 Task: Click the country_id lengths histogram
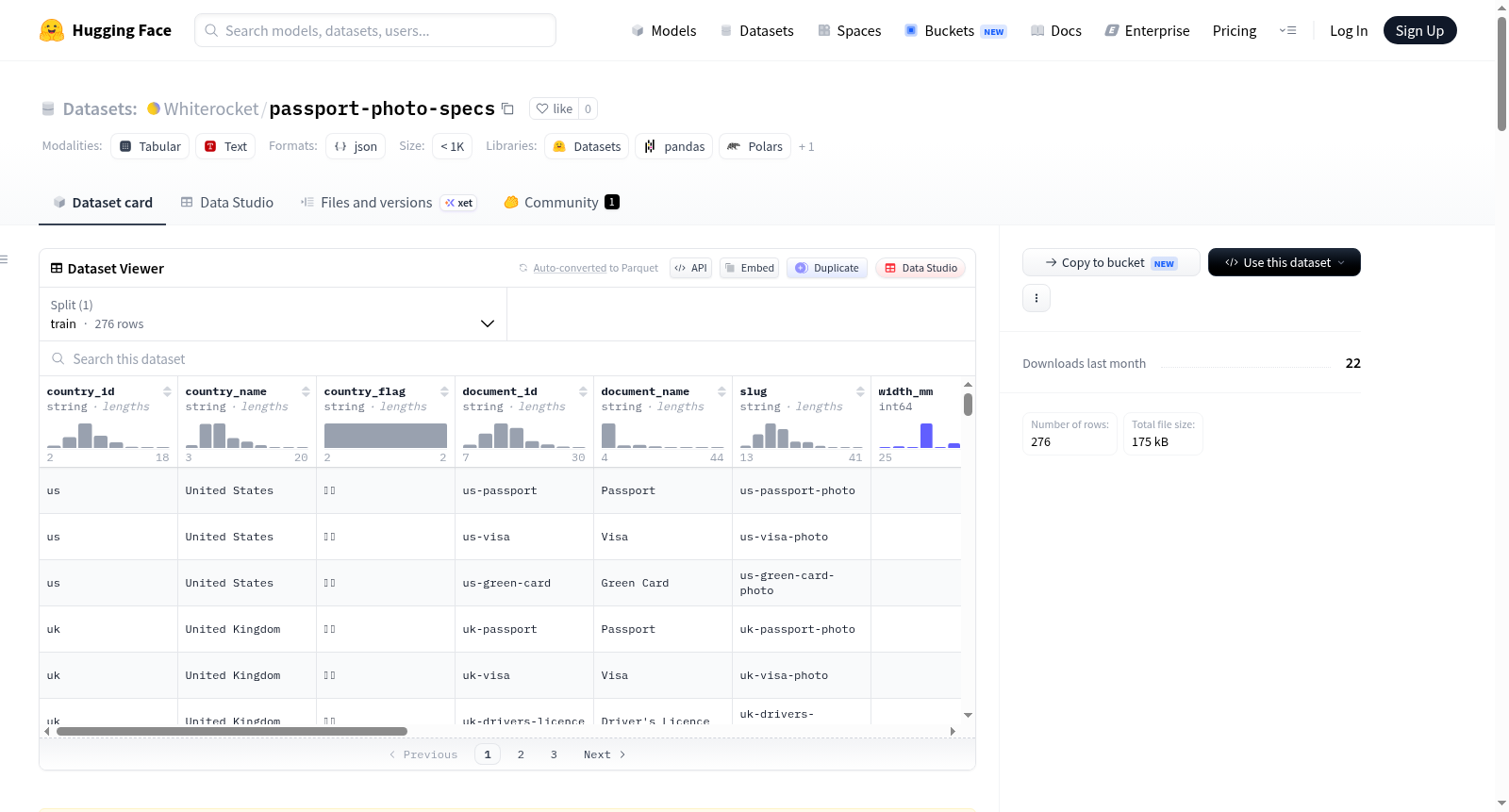pos(108,435)
